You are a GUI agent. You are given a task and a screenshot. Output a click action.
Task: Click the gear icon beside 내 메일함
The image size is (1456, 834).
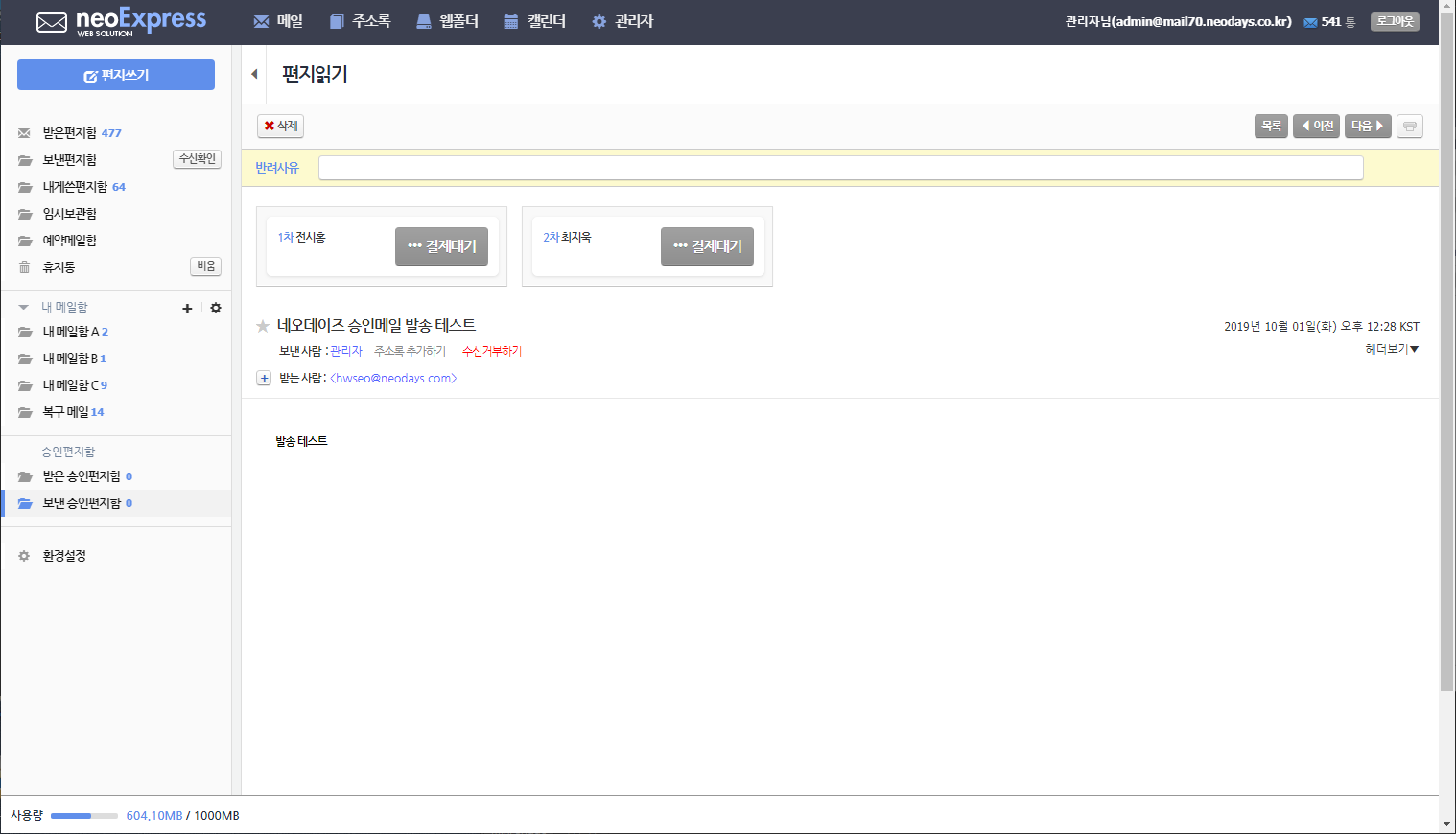(216, 308)
